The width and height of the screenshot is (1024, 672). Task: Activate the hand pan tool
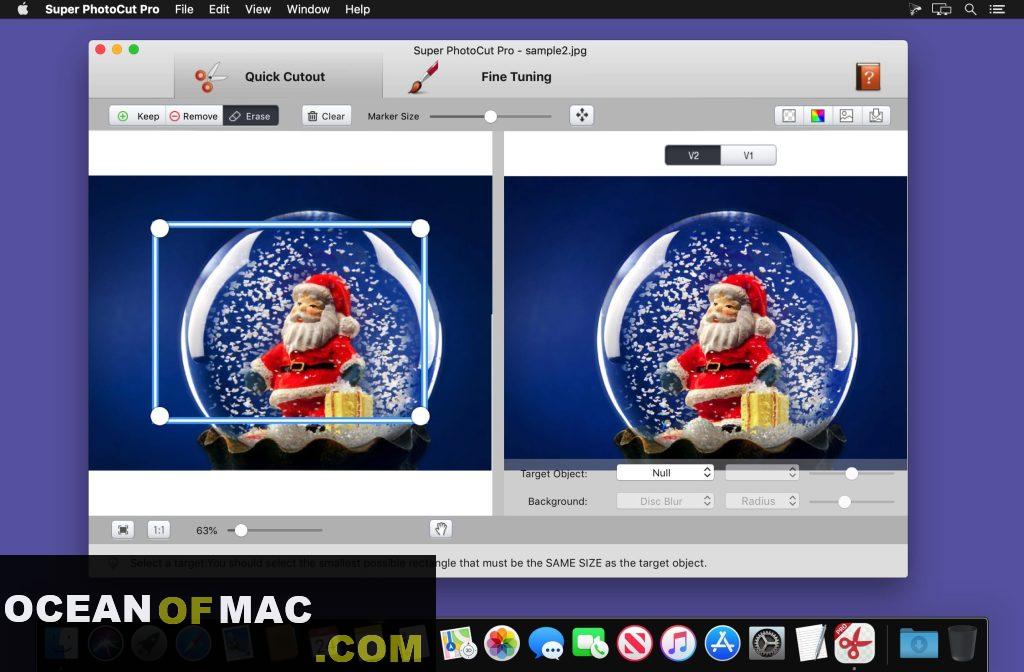point(441,529)
